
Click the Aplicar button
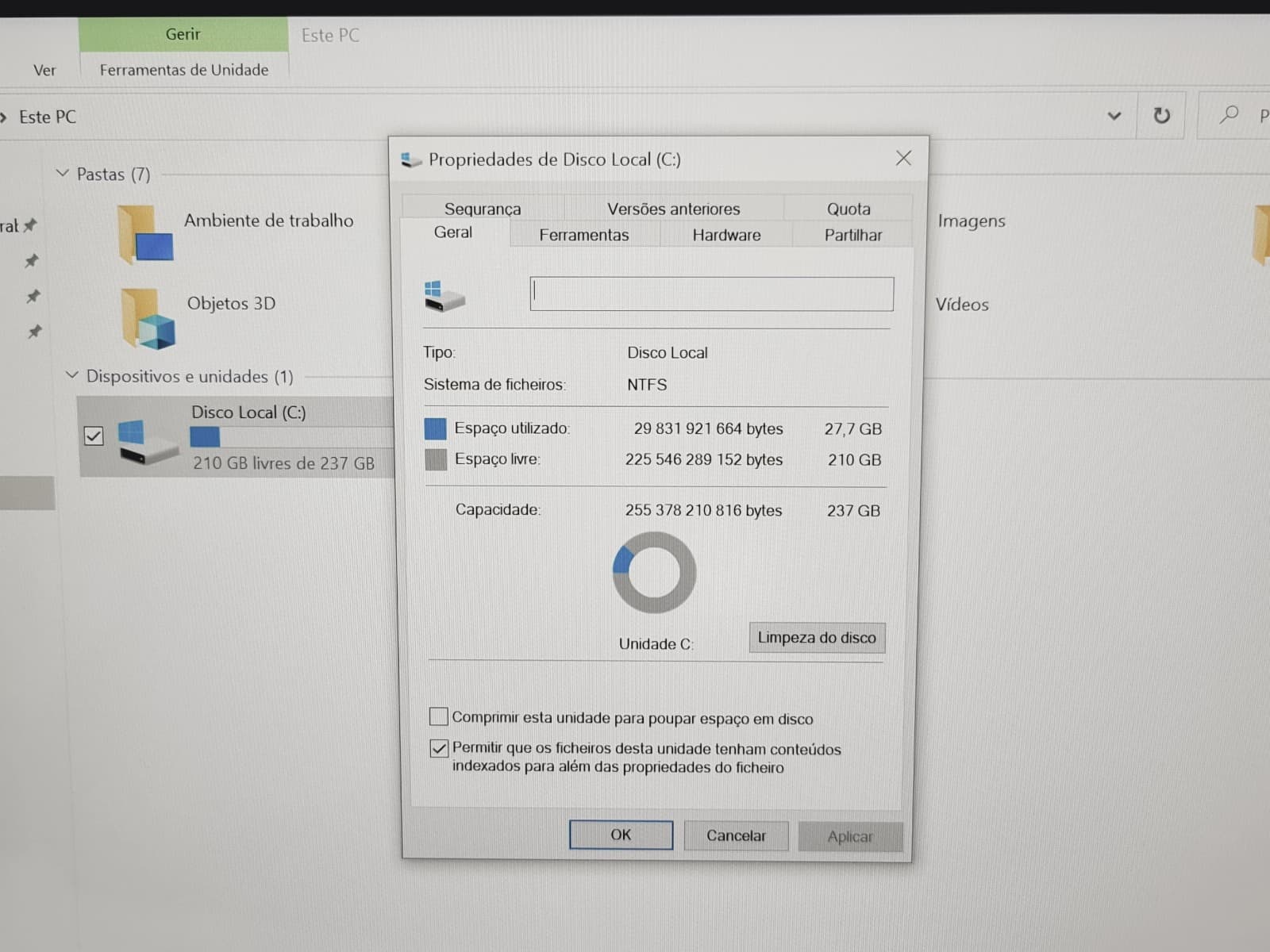tap(850, 836)
